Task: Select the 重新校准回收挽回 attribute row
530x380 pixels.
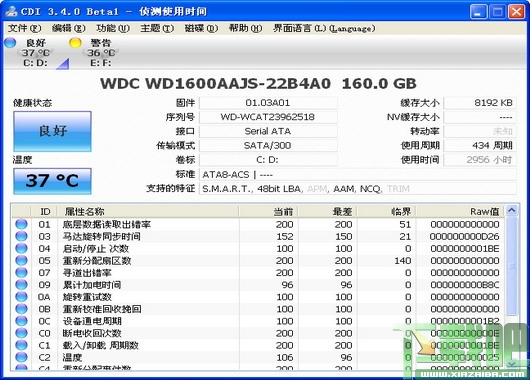Action: click(x=258, y=309)
